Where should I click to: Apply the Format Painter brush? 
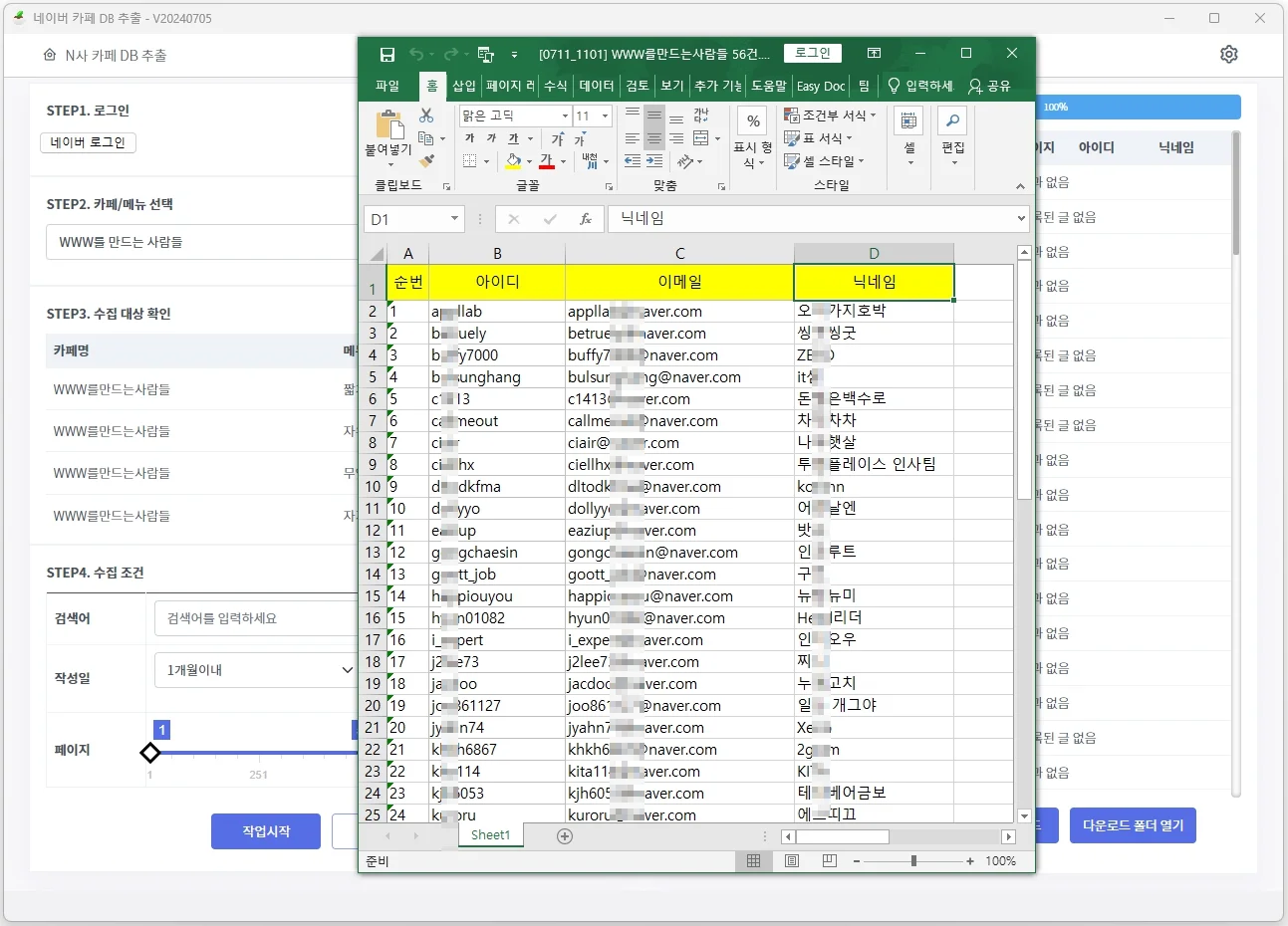[426, 161]
